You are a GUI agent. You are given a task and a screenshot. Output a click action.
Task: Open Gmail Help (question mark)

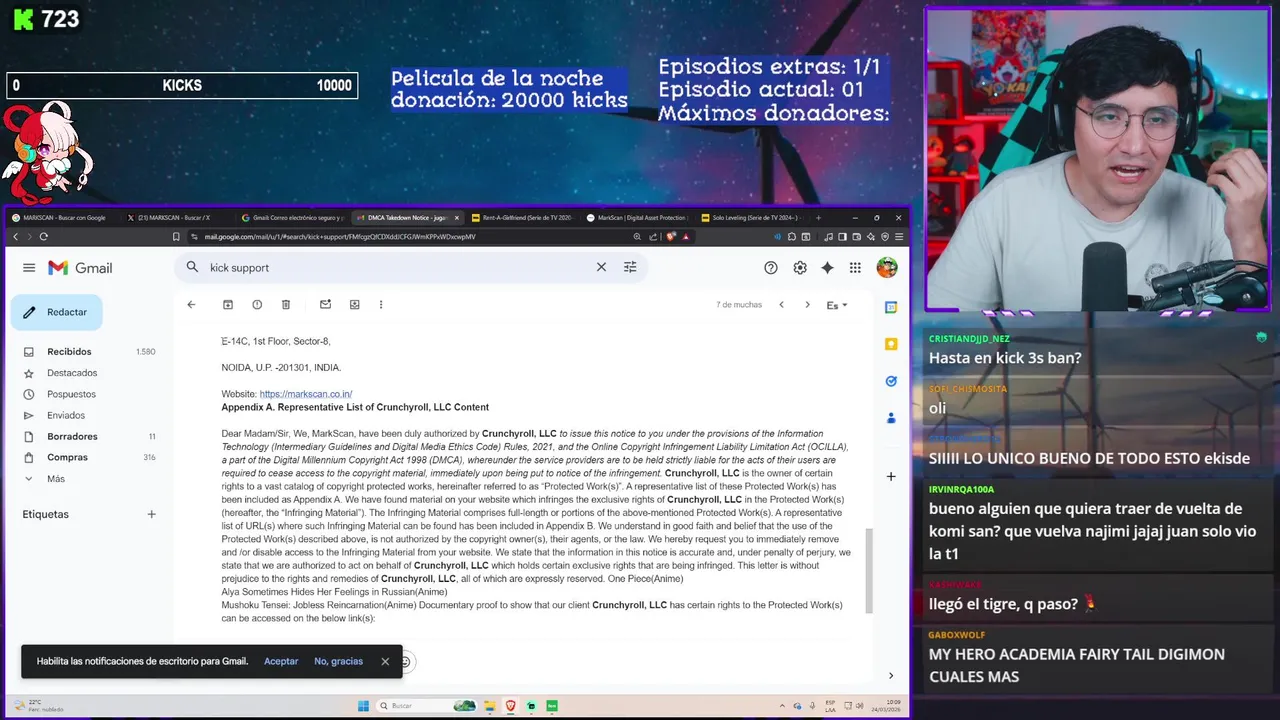pos(771,268)
